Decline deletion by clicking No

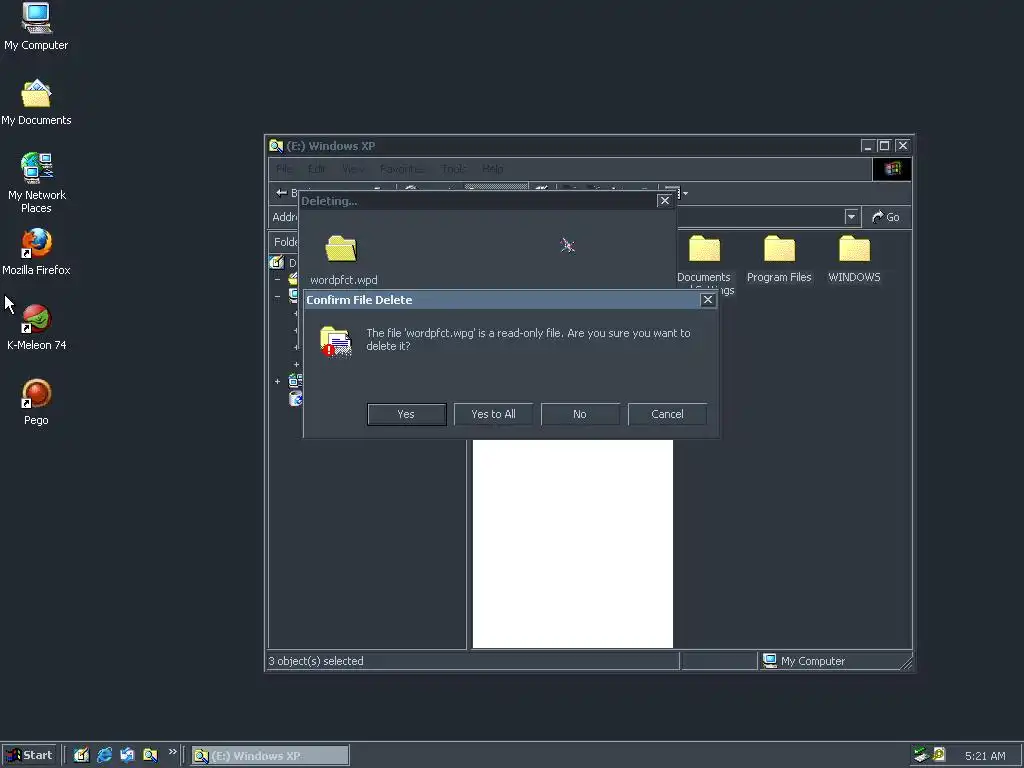click(x=580, y=414)
